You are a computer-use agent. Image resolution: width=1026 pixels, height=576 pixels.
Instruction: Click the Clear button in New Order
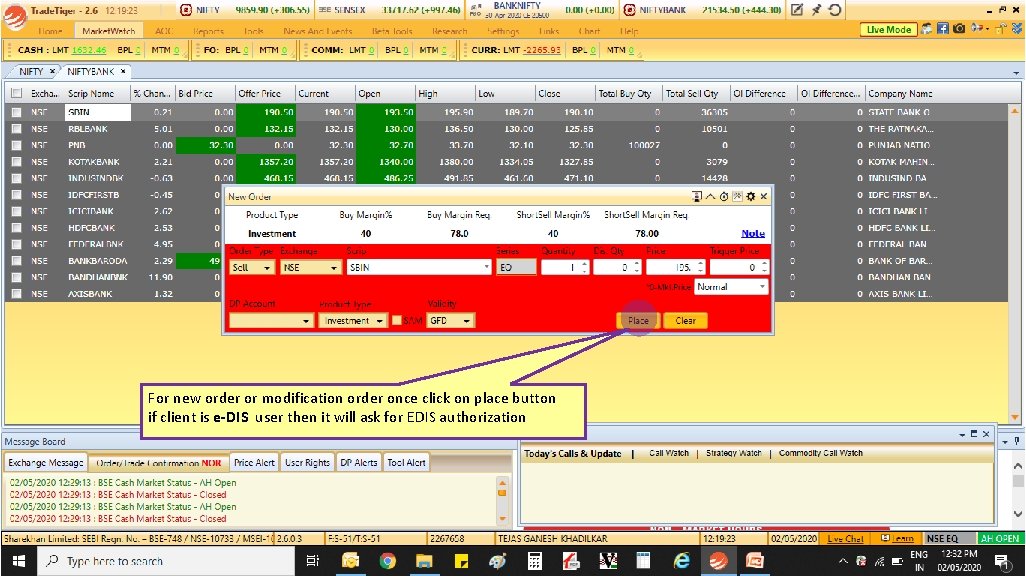click(685, 321)
